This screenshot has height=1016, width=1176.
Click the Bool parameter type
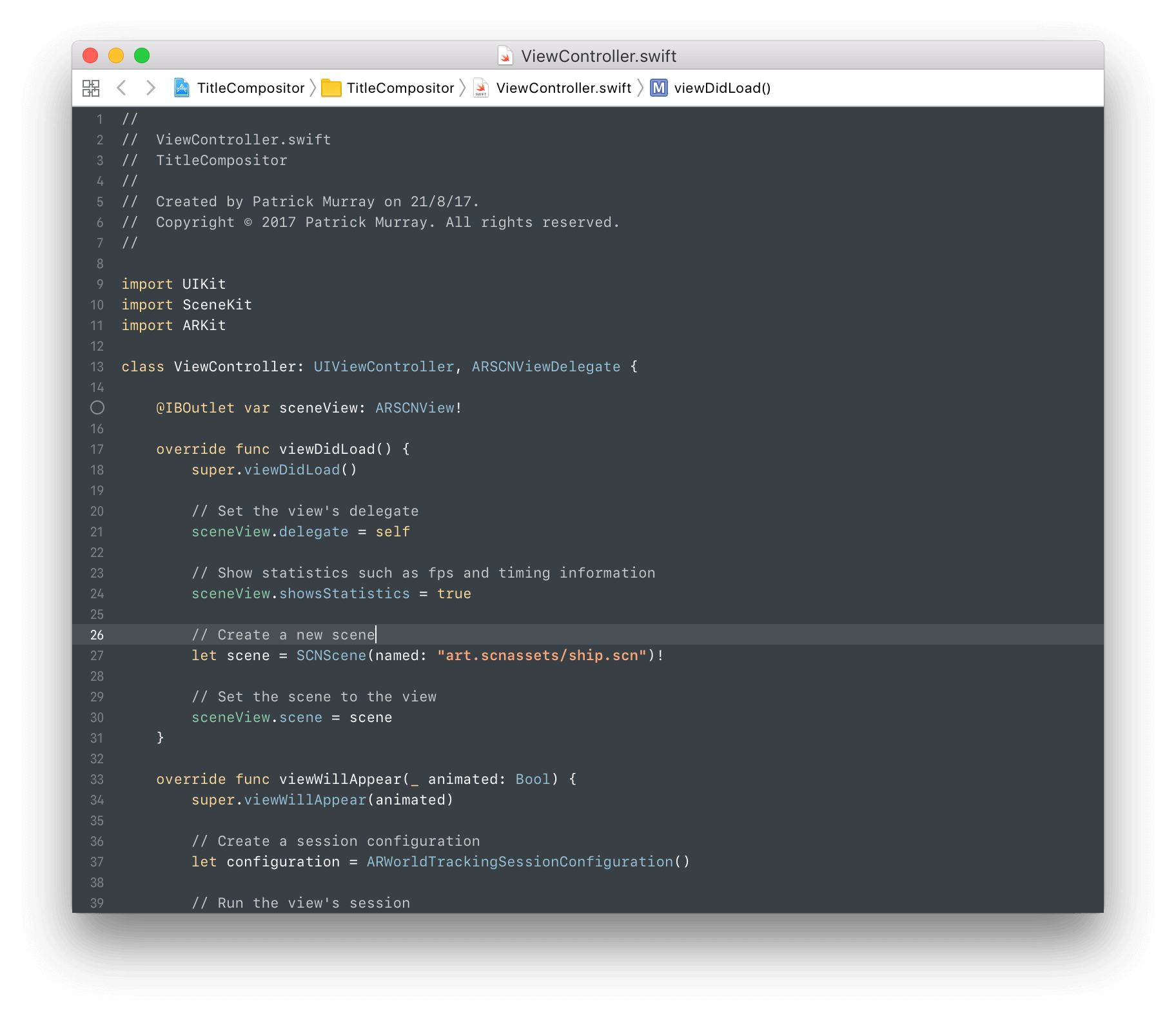click(x=533, y=779)
